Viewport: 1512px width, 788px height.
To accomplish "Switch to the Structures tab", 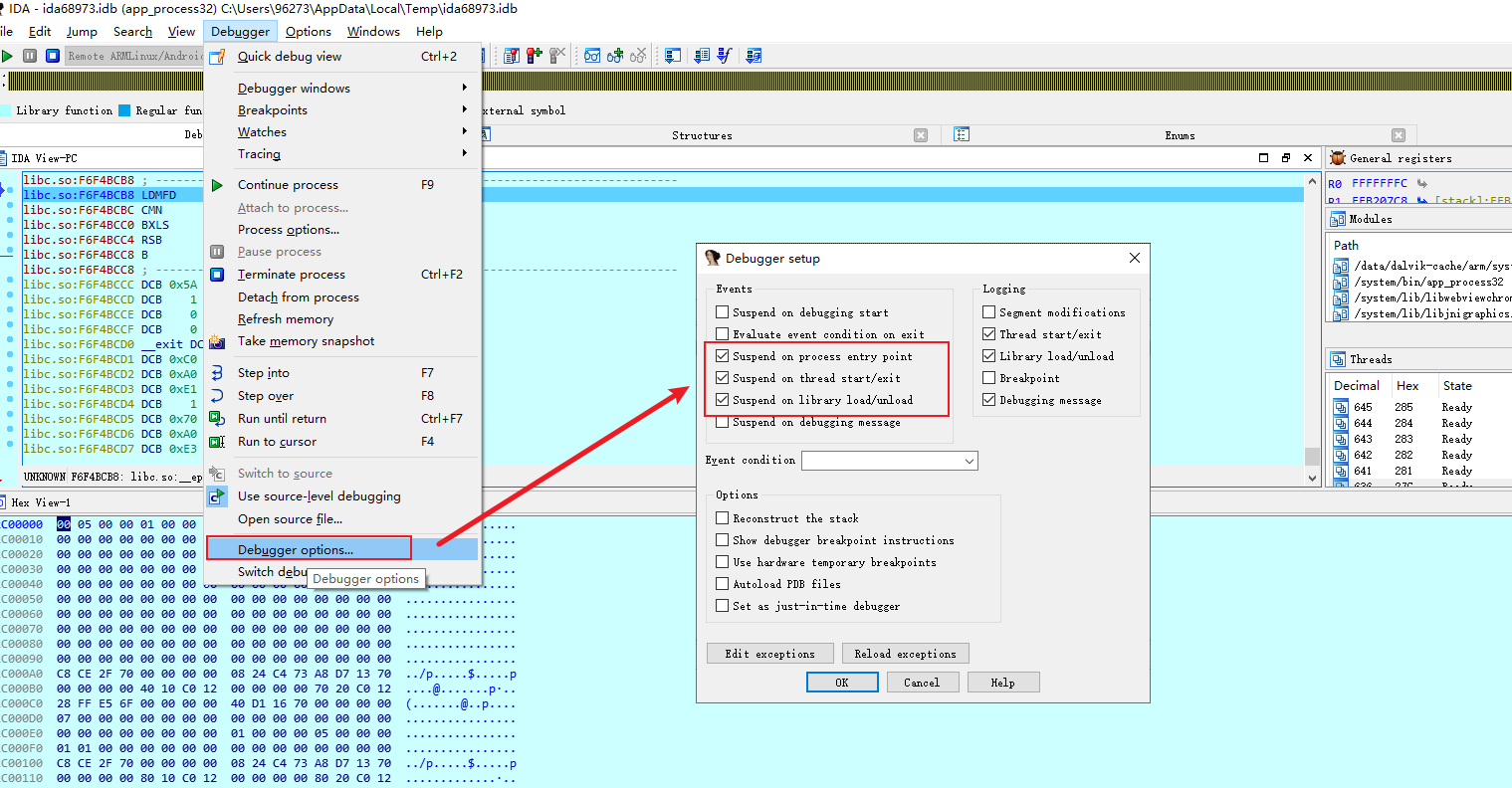I will point(702,135).
